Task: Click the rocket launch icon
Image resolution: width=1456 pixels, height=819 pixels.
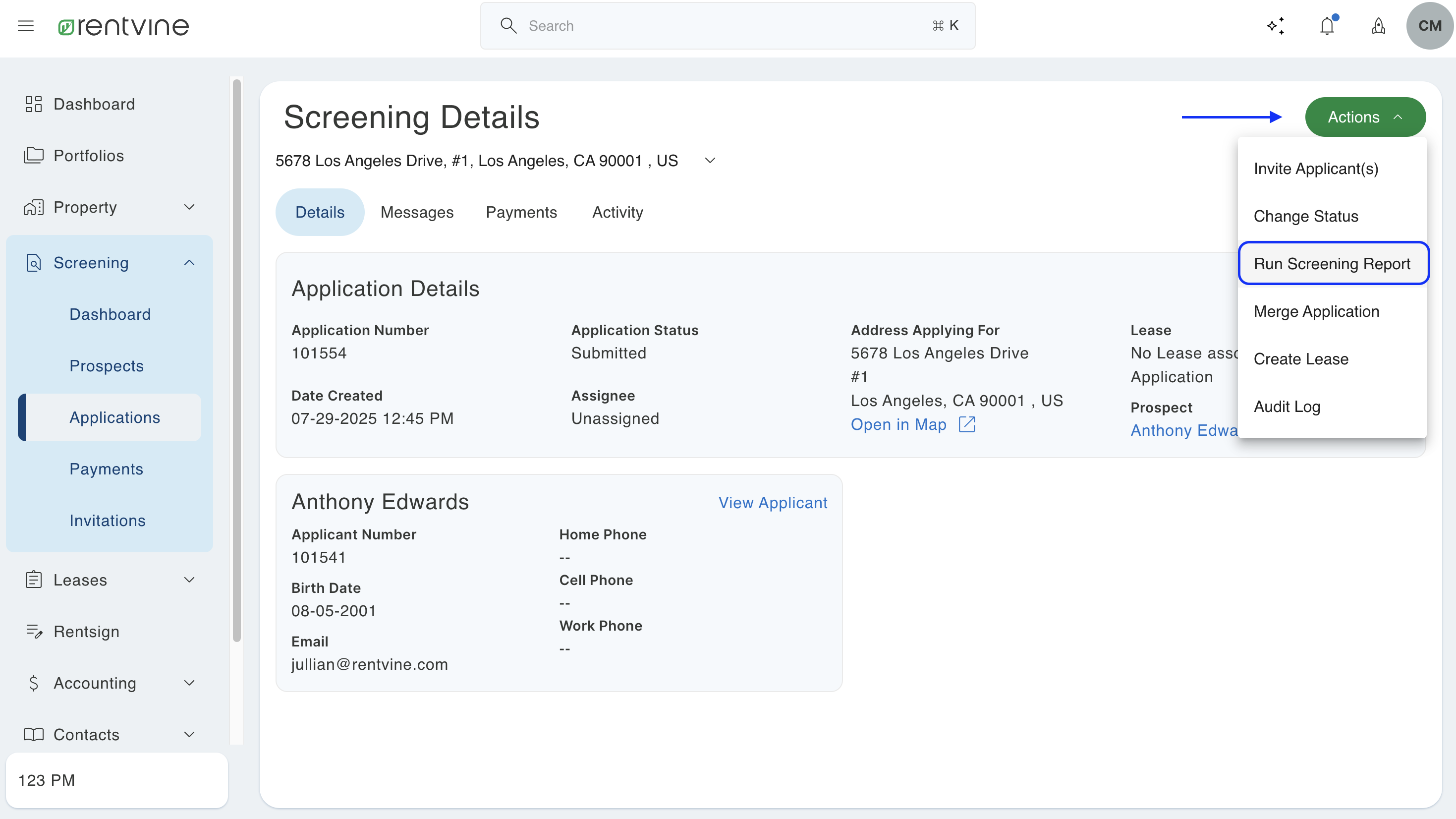Action: [1379, 25]
